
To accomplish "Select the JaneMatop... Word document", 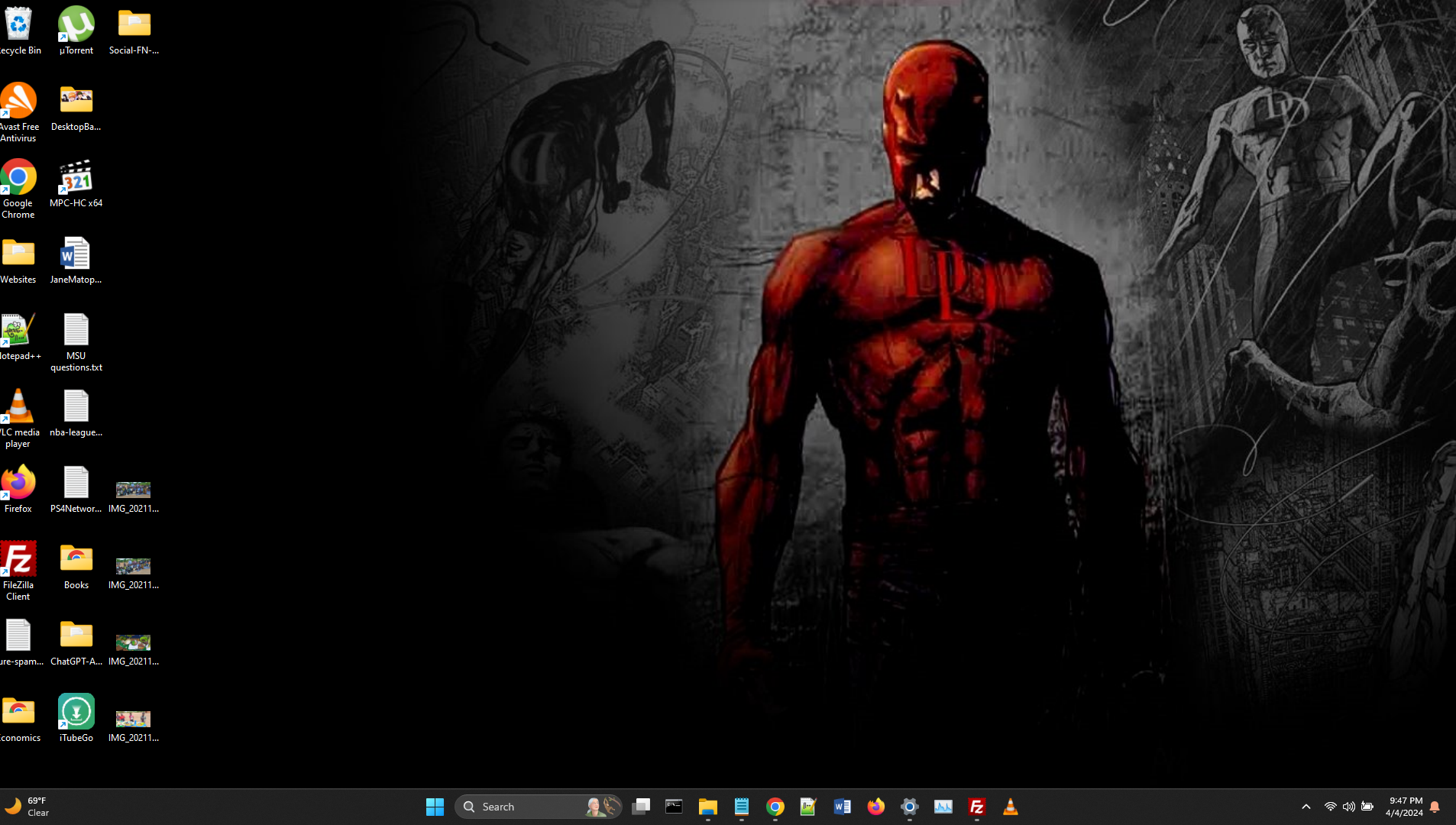I will pyautogui.click(x=76, y=260).
